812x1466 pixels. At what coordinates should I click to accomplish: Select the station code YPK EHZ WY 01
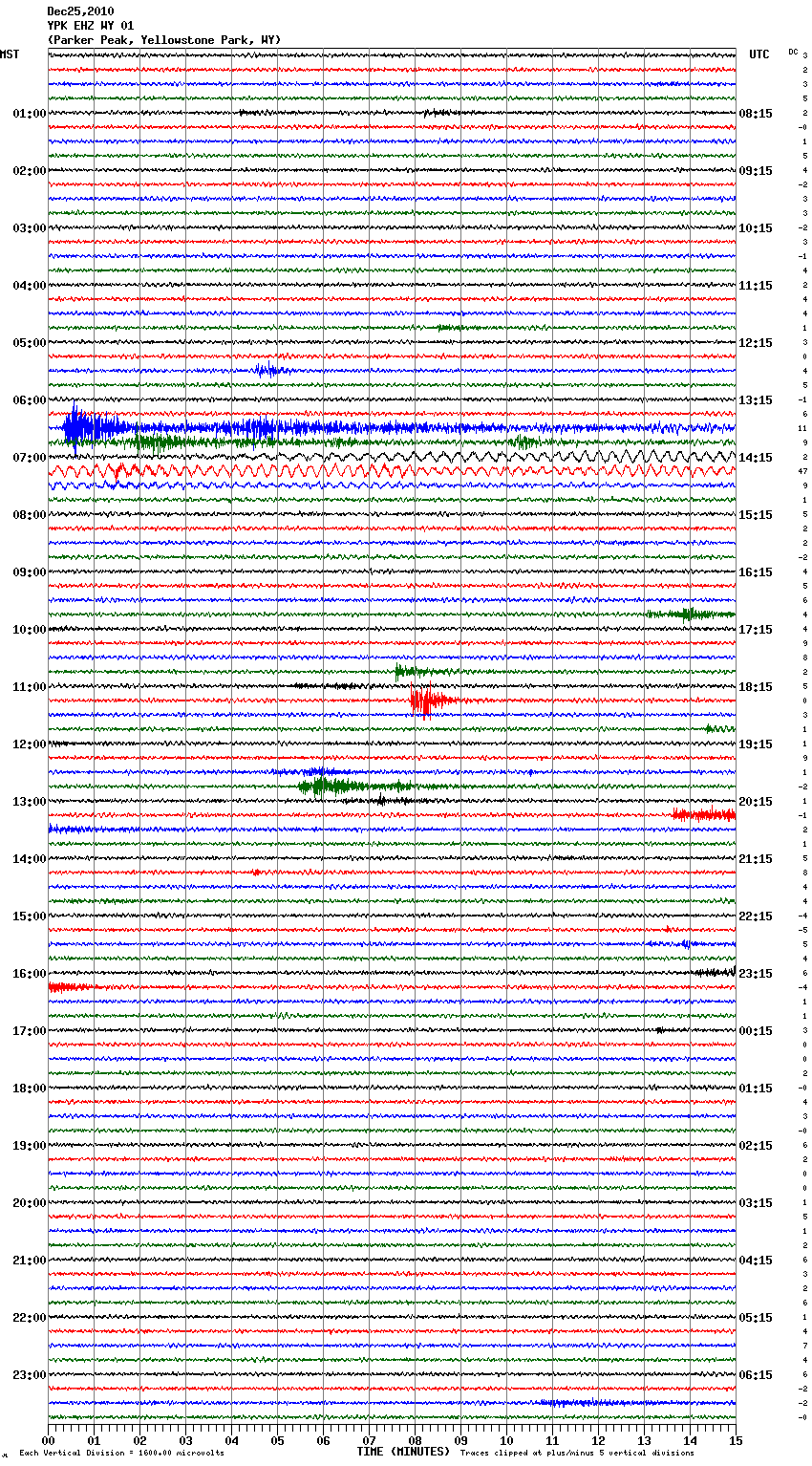(x=90, y=26)
